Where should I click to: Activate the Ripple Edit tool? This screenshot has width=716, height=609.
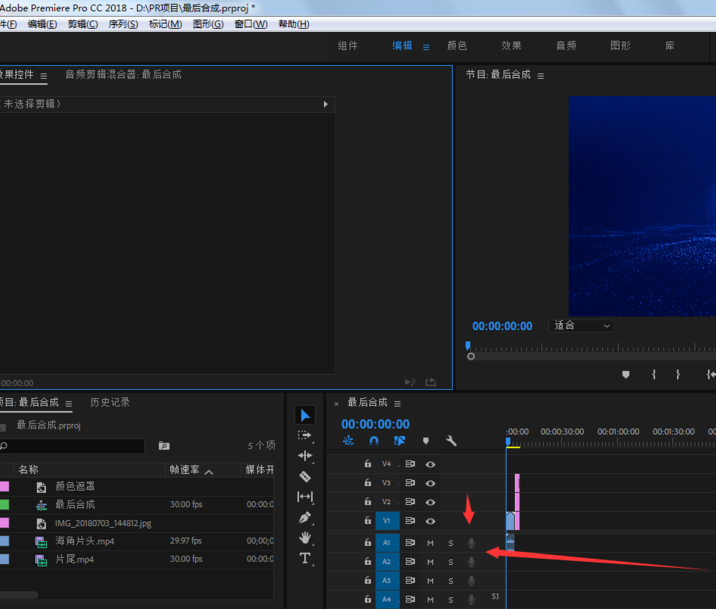306,455
